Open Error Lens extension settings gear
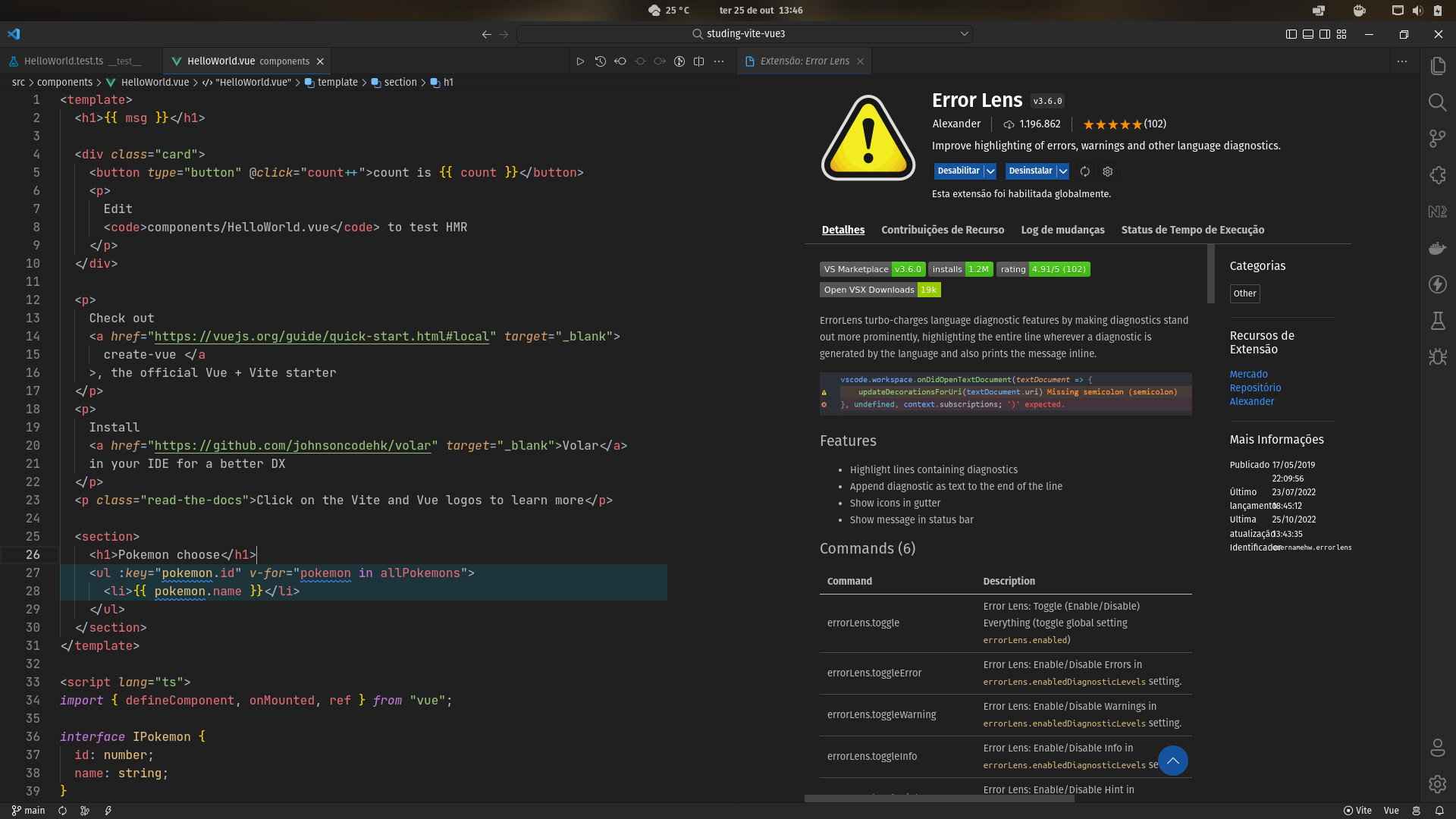Screen dimensions: 1456x819 (1107, 171)
